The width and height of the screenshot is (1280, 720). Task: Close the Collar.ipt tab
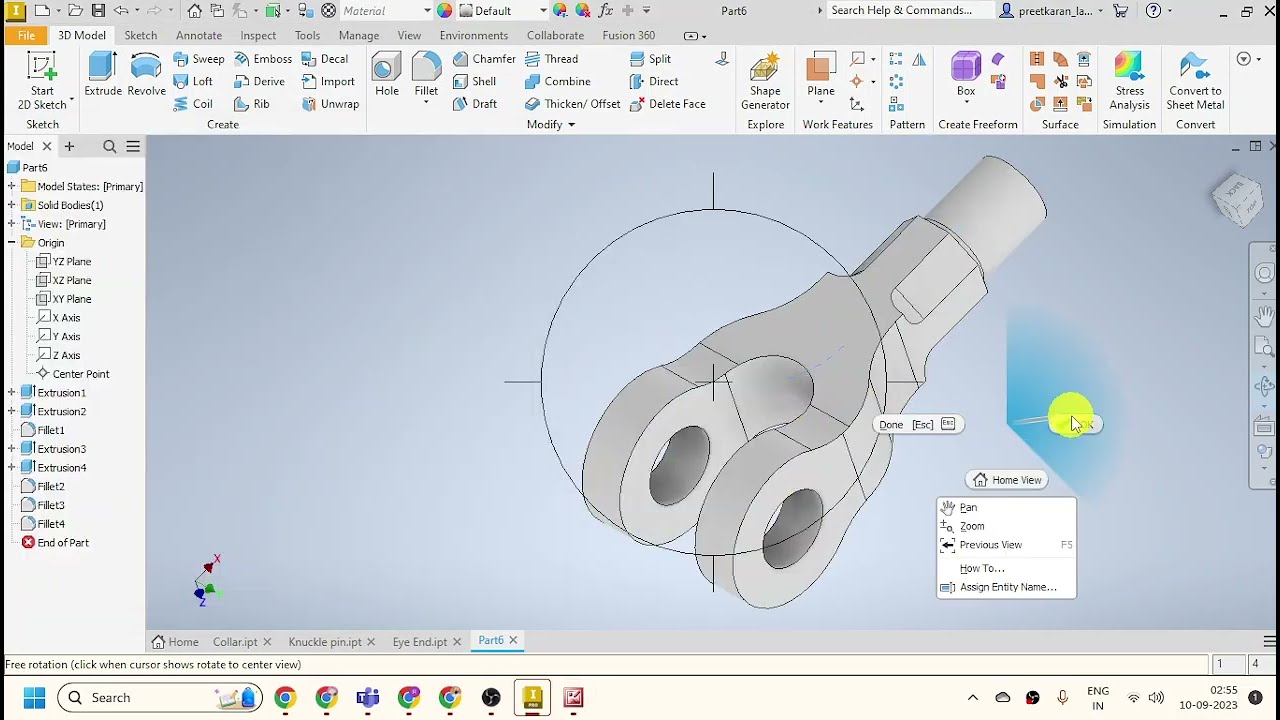[x=267, y=642]
